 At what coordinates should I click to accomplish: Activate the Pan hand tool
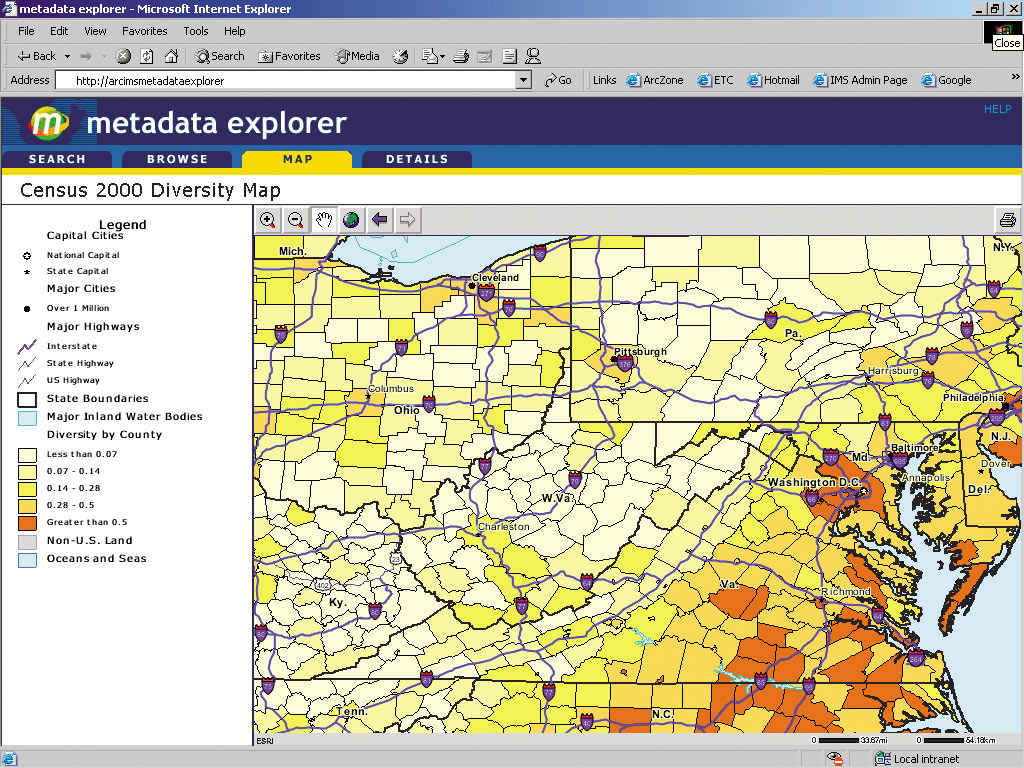pyautogui.click(x=324, y=220)
